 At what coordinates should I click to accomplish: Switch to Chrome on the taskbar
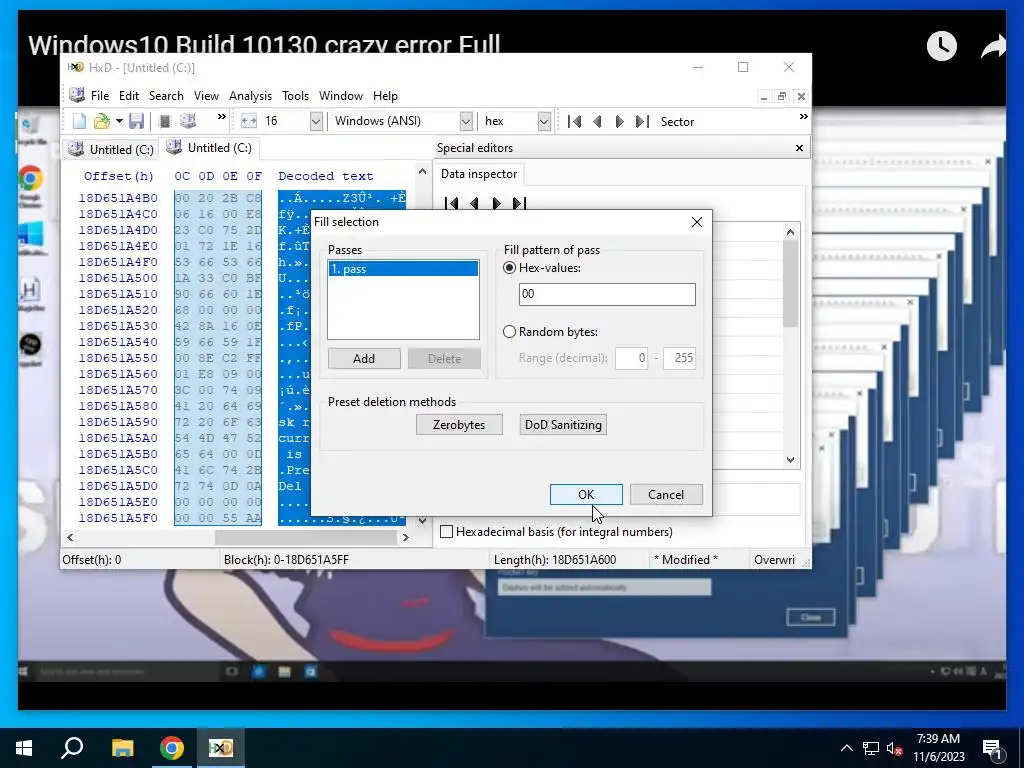172,748
